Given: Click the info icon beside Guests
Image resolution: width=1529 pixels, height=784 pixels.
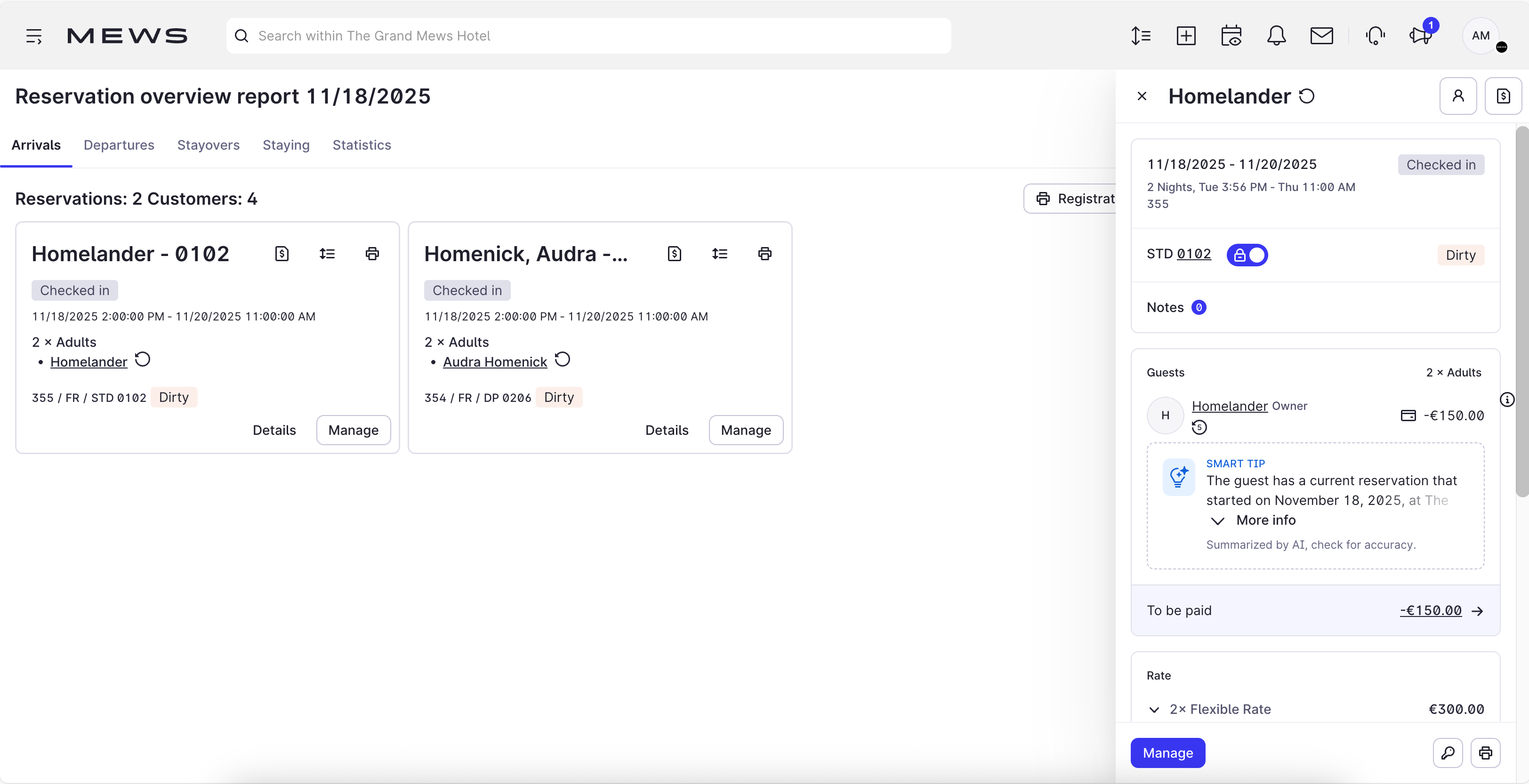Looking at the screenshot, I should click(x=1508, y=400).
